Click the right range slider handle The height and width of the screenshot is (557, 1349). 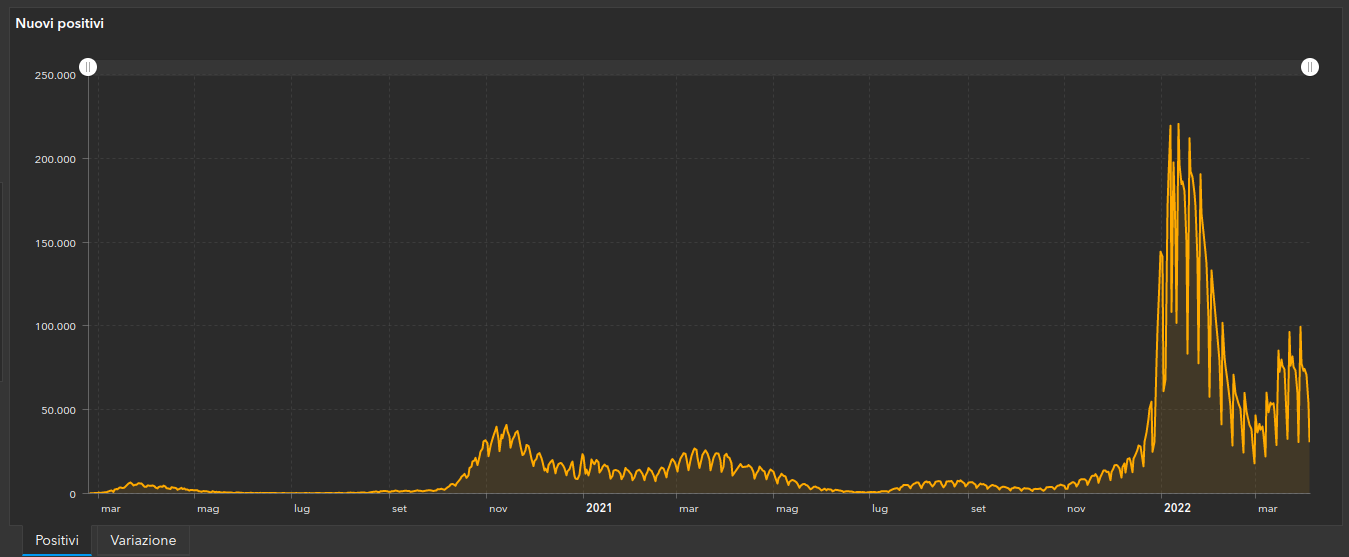point(1310,67)
